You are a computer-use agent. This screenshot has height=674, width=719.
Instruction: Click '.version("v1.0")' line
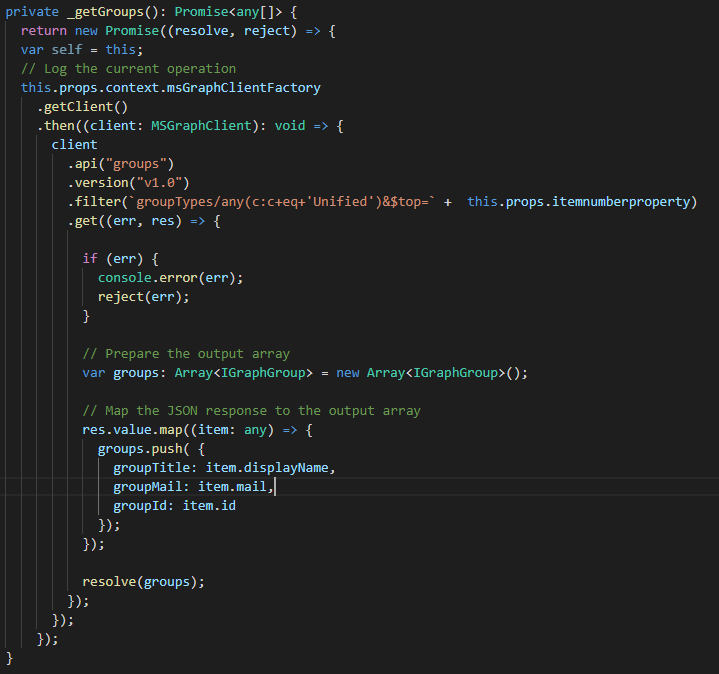click(x=128, y=183)
